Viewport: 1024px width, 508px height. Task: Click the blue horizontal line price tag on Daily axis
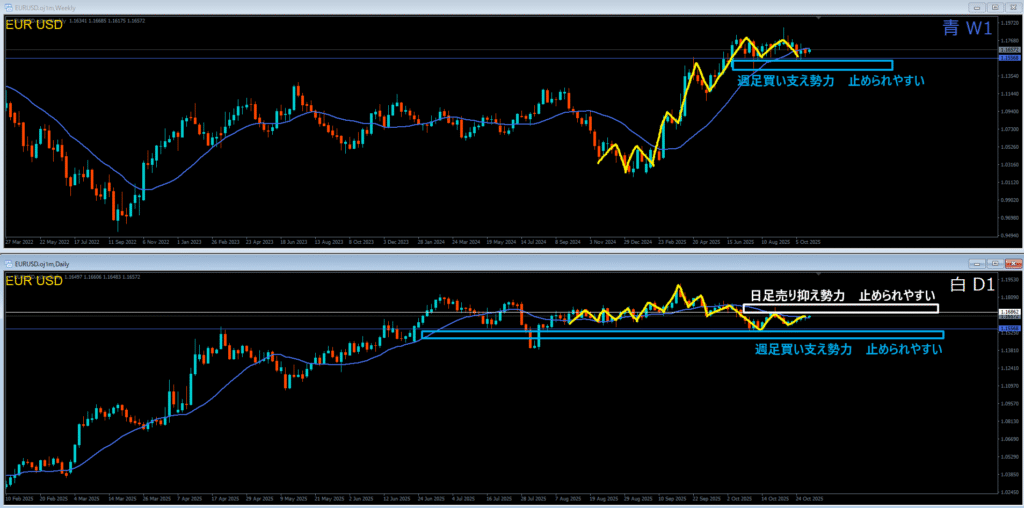(x=1008, y=328)
